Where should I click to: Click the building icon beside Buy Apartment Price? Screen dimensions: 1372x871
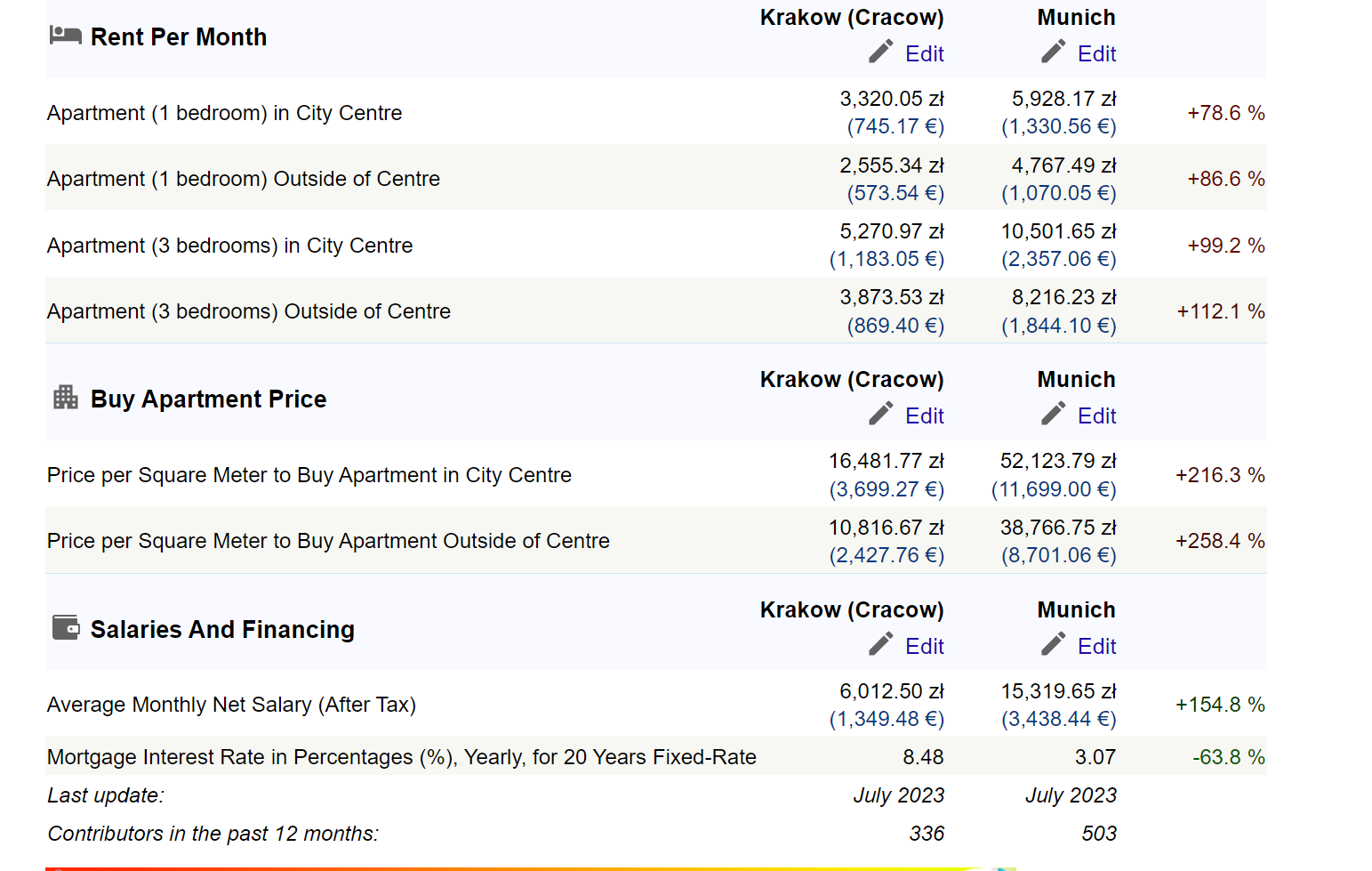[65, 397]
